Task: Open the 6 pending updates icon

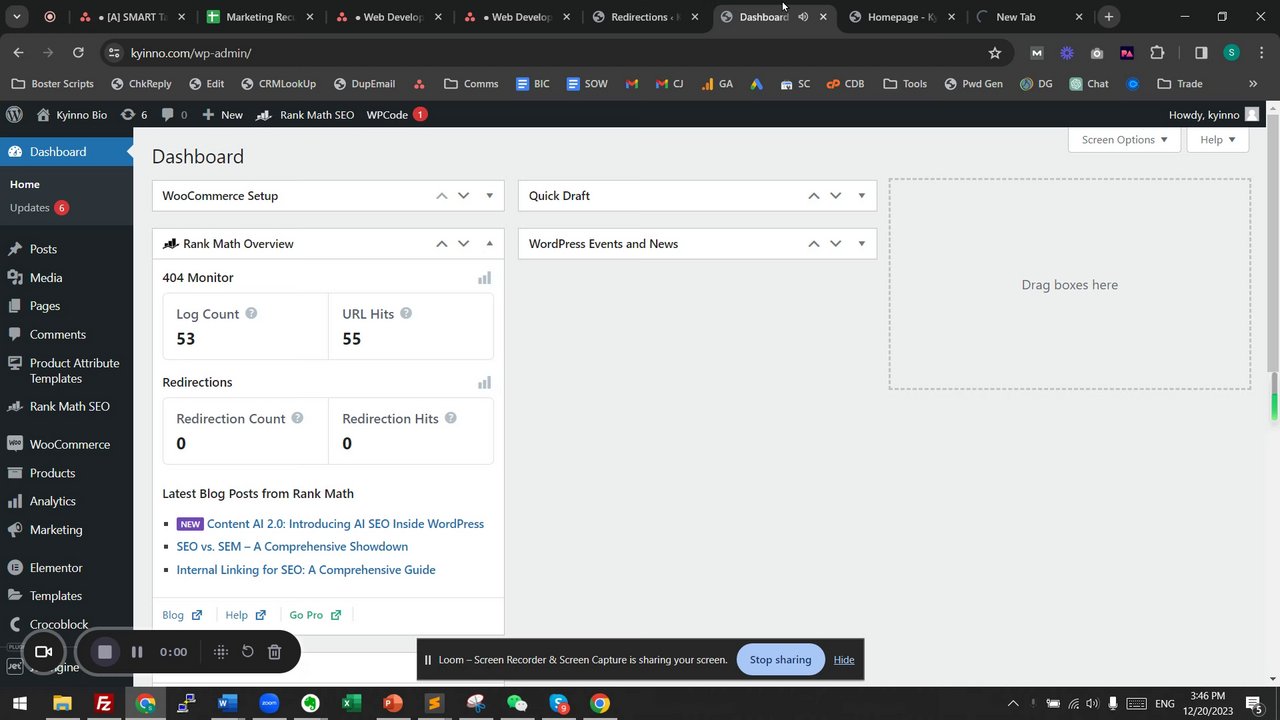Action: (133, 115)
